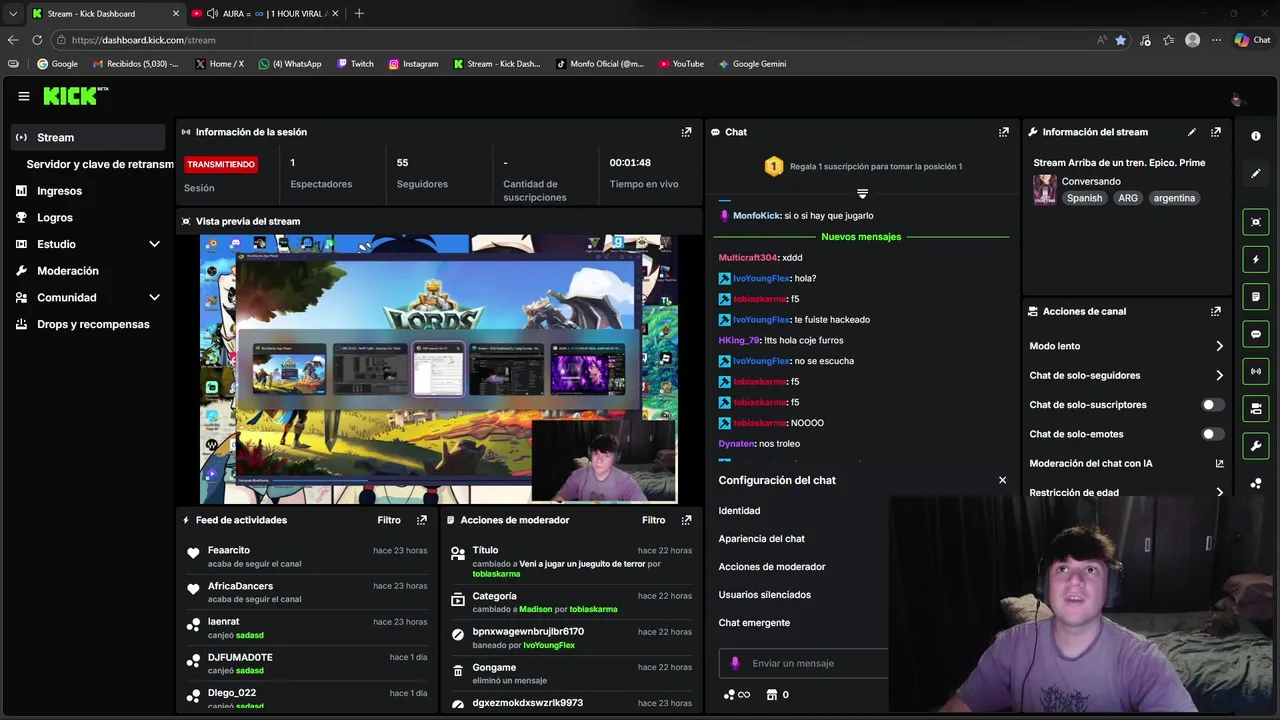Toggle the channel actions camera widget icon
Screen dimensions: 1280x720
point(1256,408)
